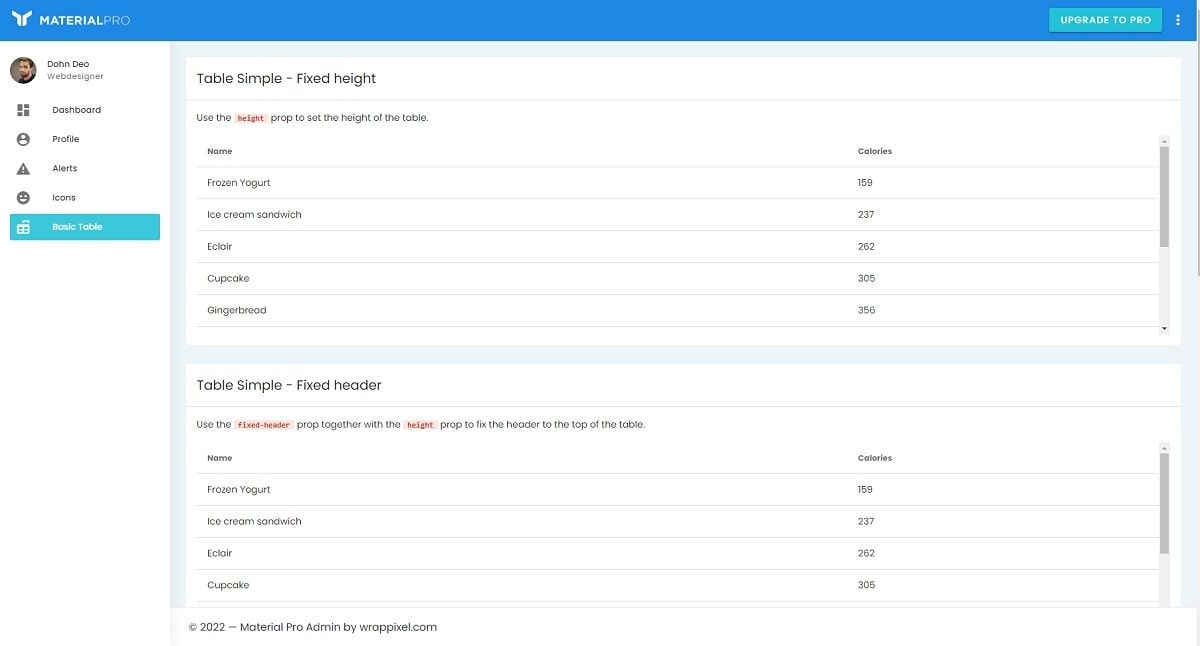The height and width of the screenshot is (646, 1200).
Task: Open the Dashboard menu entry
Action: tap(76, 109)
